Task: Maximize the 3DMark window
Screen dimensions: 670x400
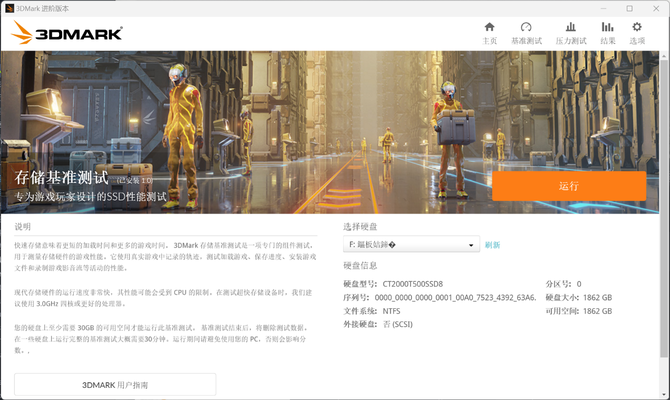Action: (629, 8)
